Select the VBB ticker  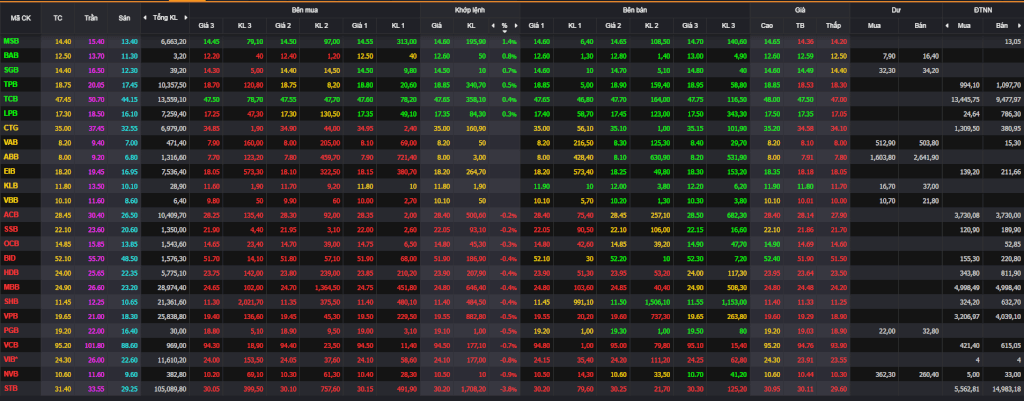point(10,200)
